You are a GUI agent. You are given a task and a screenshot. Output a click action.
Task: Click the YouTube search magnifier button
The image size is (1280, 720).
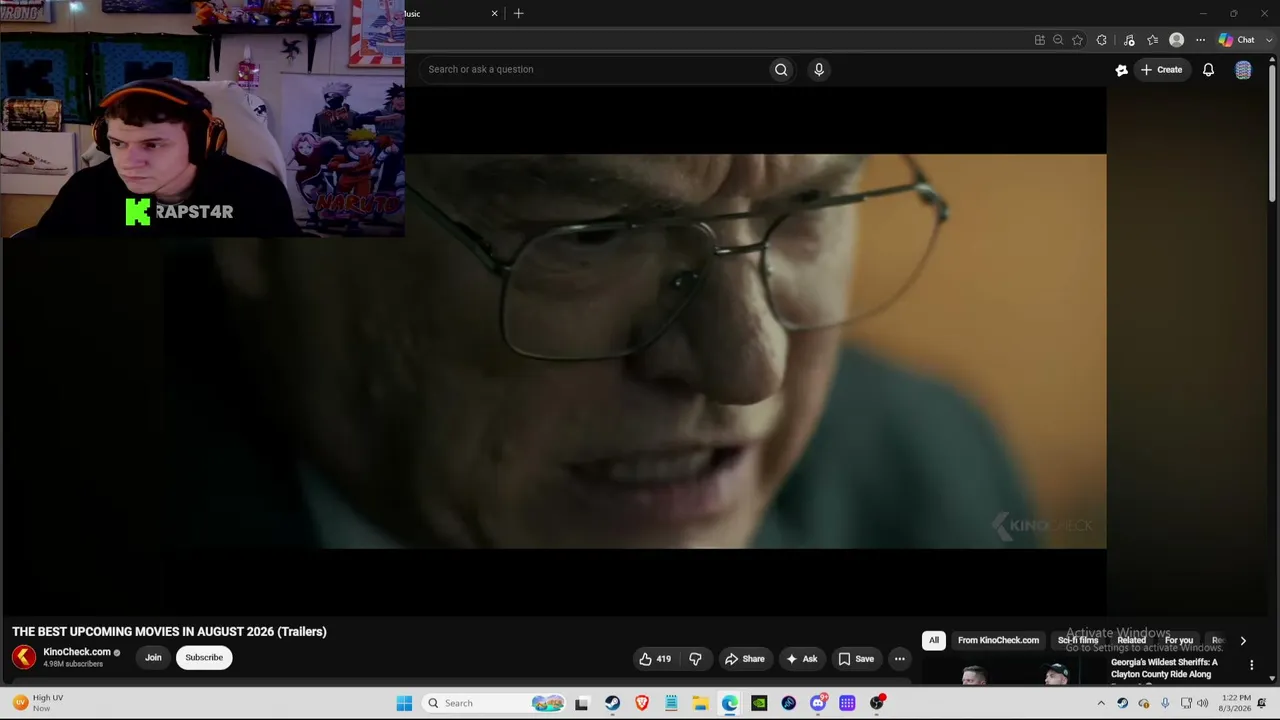781,69
